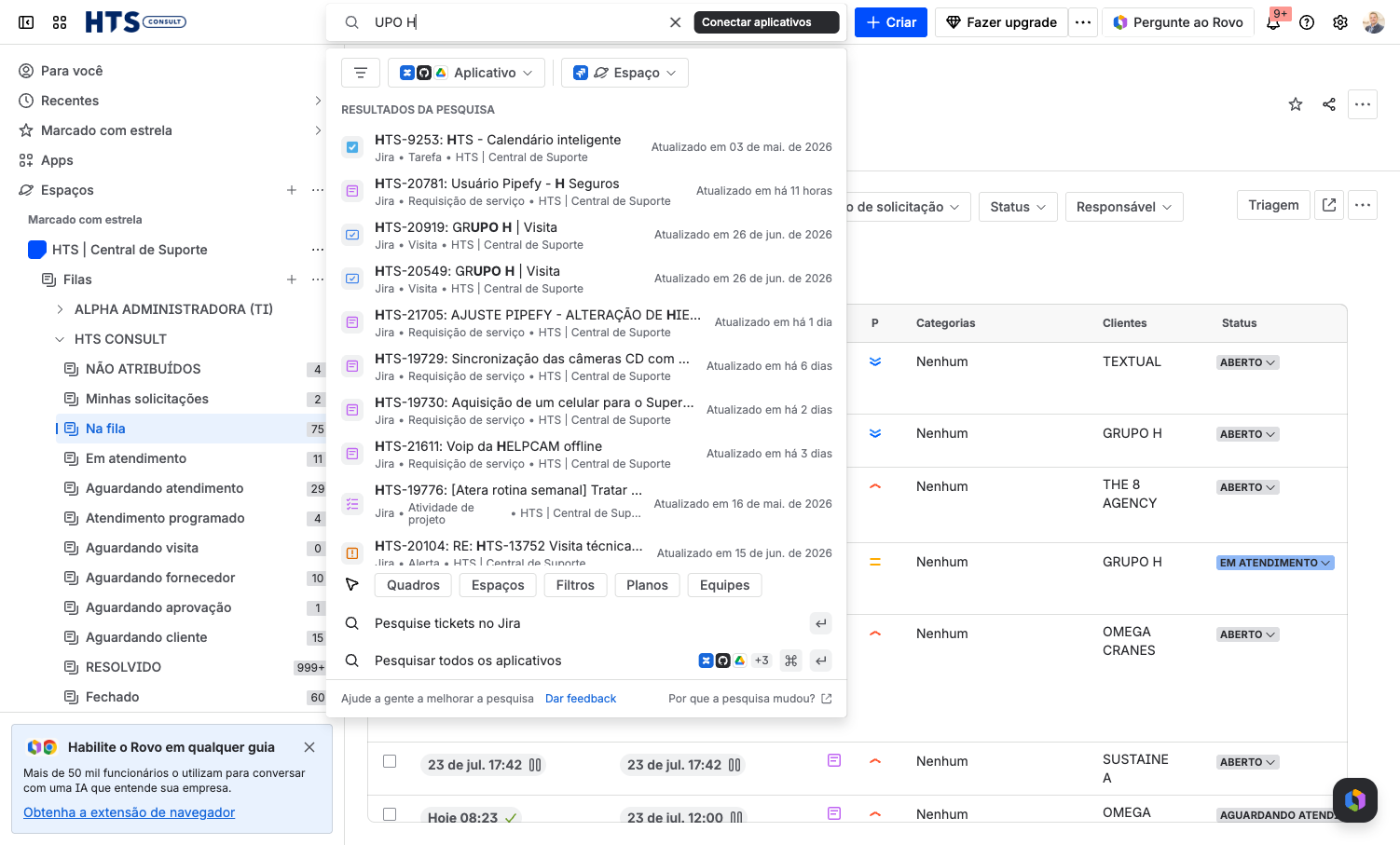Dismiss the Rovo extension banner
The width and height of the screenshot is (1400, 845).
(309, 747)
